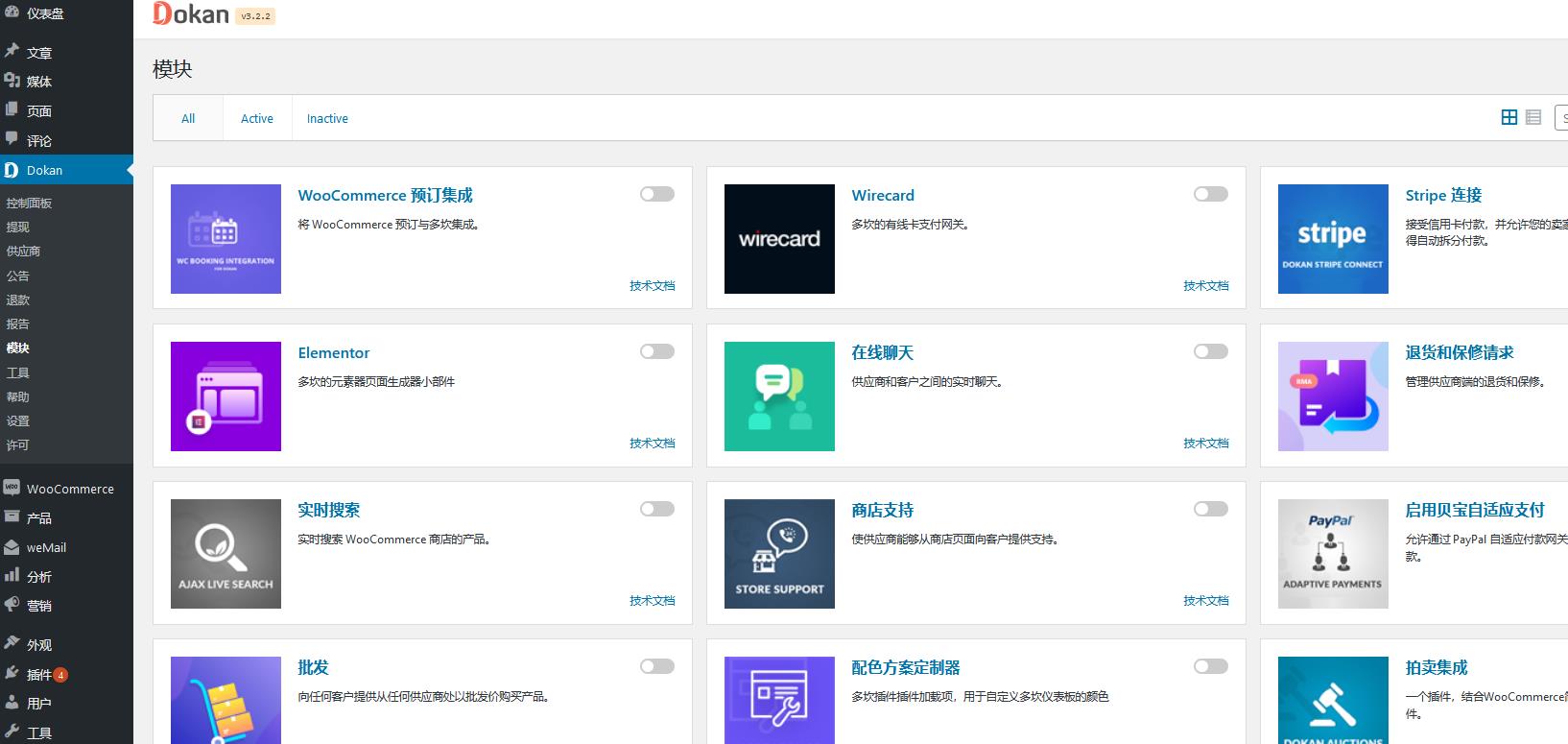Open WooCommerce menu in sidebar
Screen dimensions: 1568x744
click(x=70, y=489)
